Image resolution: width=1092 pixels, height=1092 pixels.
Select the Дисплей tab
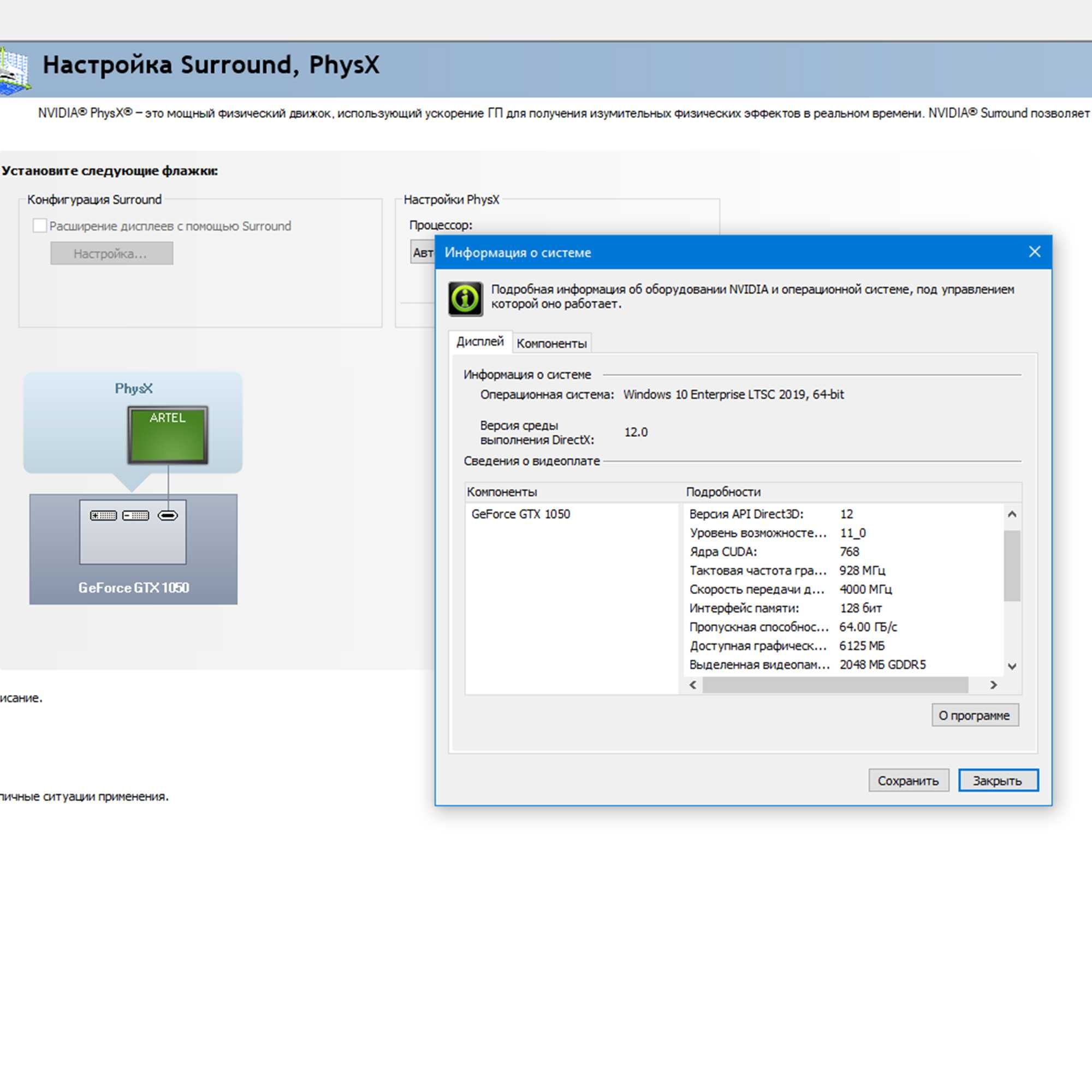(480, 341)
